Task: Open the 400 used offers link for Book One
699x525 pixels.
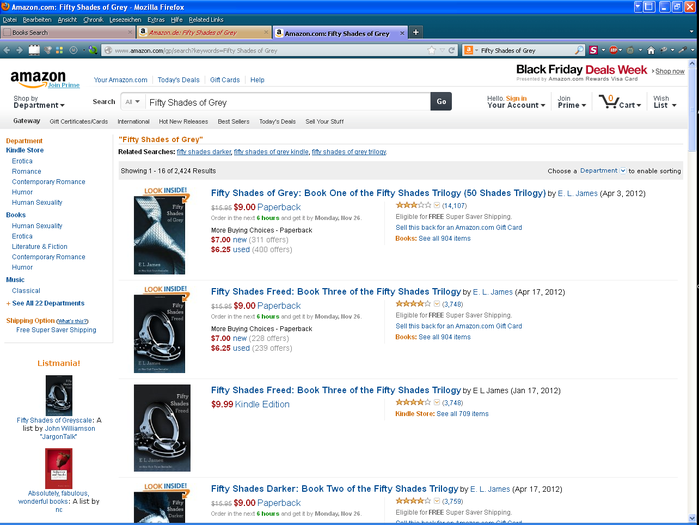Action: [272, 250]
